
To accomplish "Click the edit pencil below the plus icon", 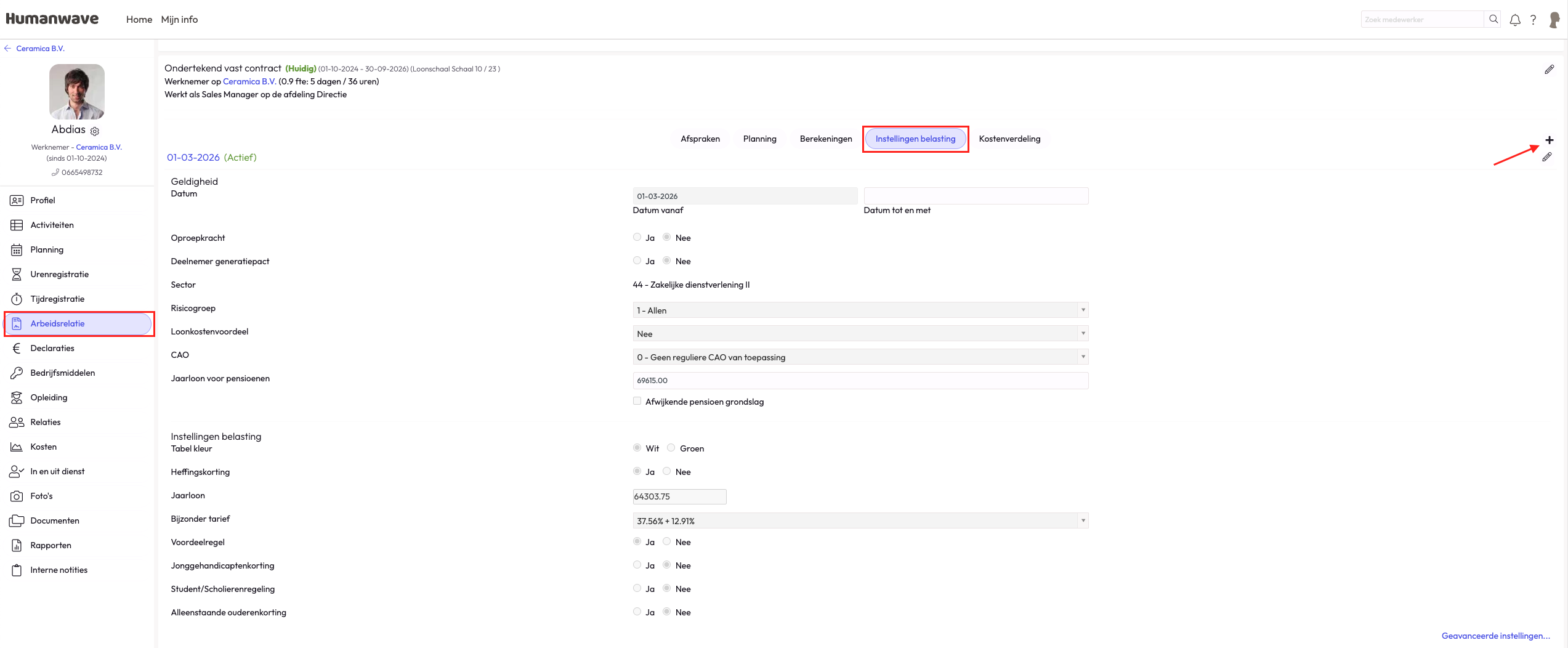I will pyautogui.click(x=1546, y=158).
